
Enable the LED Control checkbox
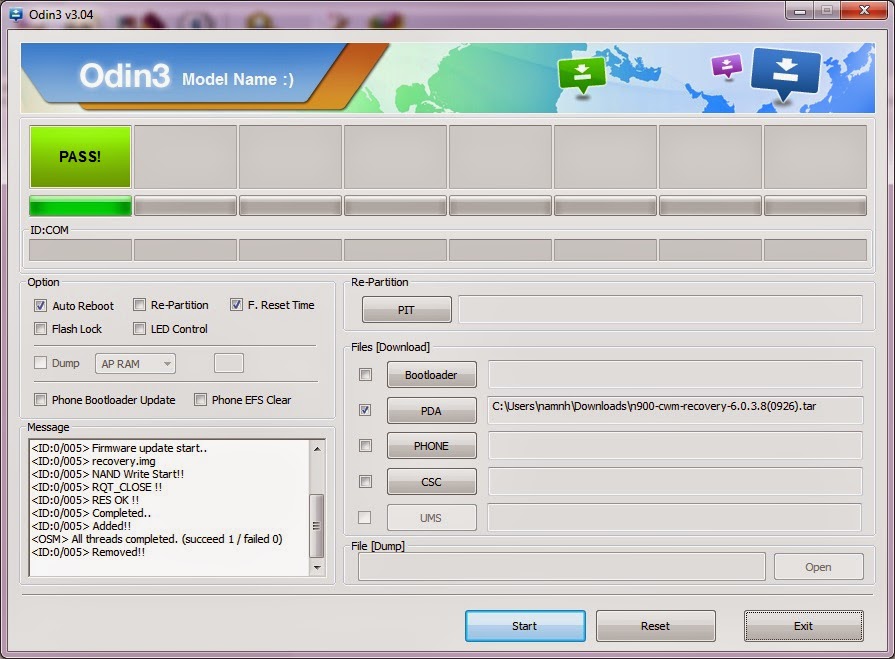[139, 329]
